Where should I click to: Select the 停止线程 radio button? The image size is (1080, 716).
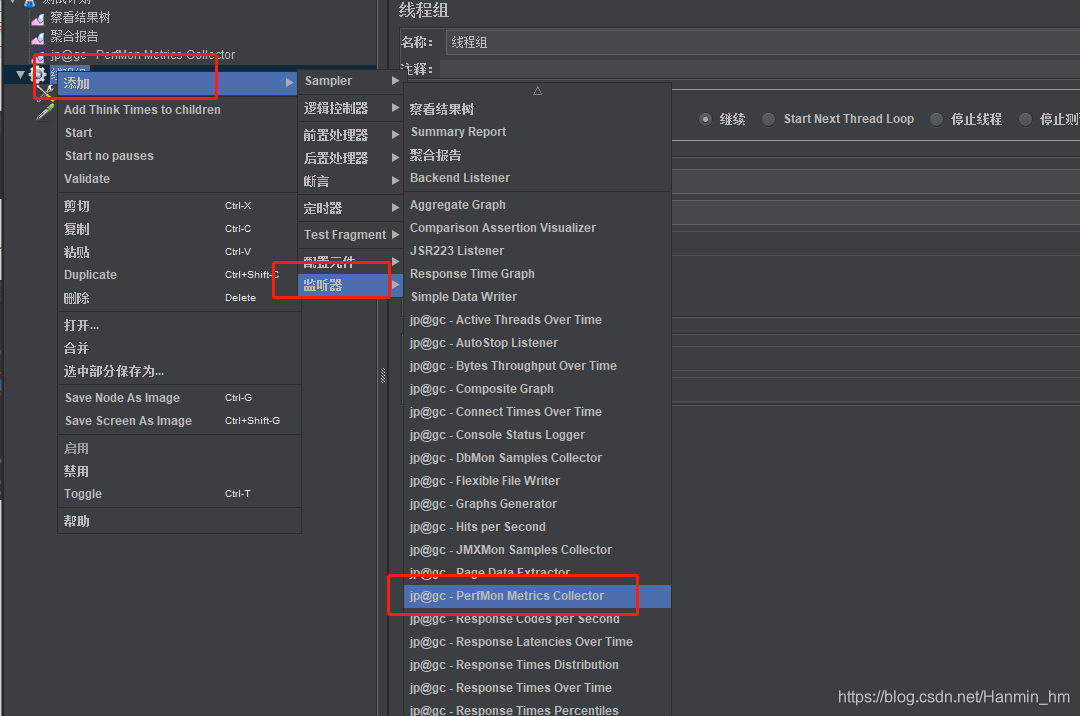coord(936,119)
